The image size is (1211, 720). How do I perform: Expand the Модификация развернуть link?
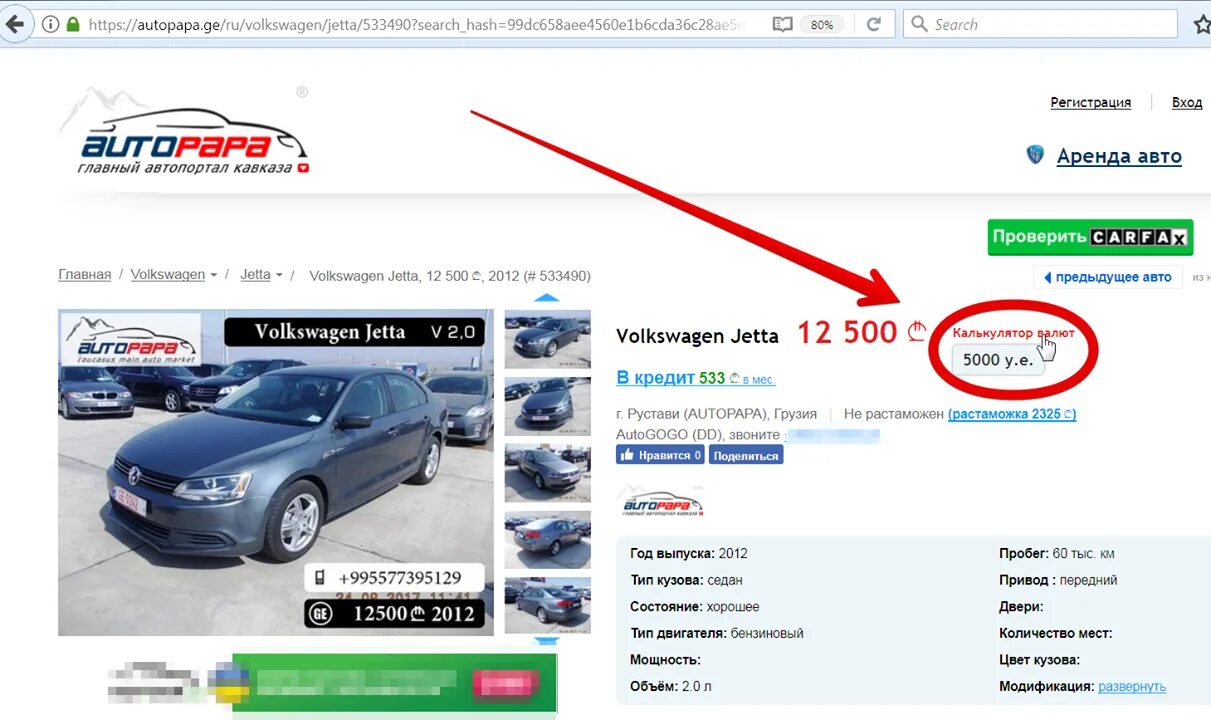[x=1132, y=687]
